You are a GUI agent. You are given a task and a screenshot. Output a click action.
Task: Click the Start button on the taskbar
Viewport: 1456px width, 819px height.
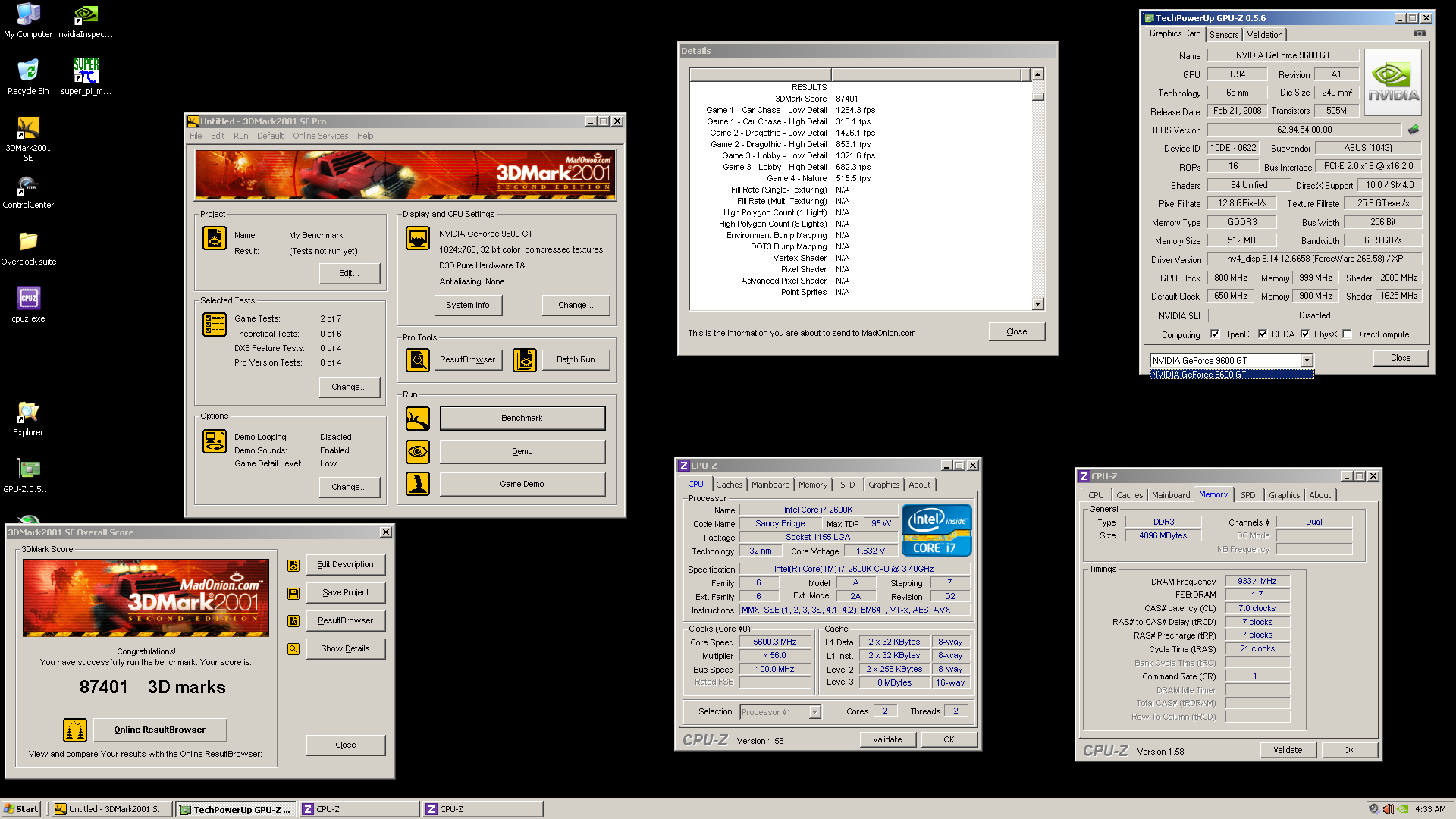click(x=21, y=809)
